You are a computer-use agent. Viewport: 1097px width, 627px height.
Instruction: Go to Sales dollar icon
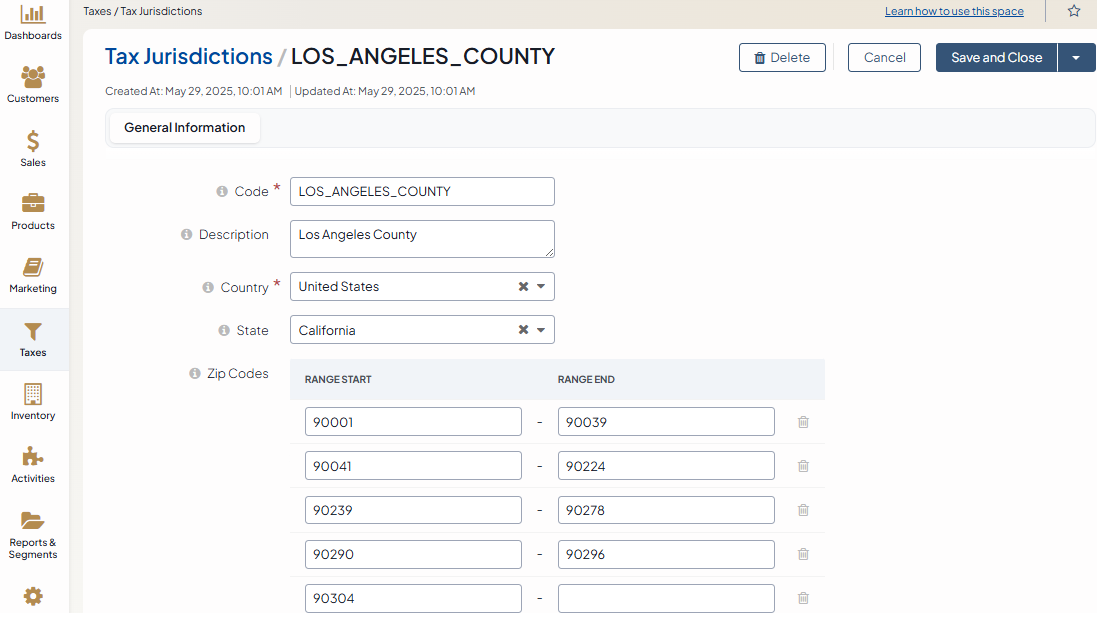[33, 141]
